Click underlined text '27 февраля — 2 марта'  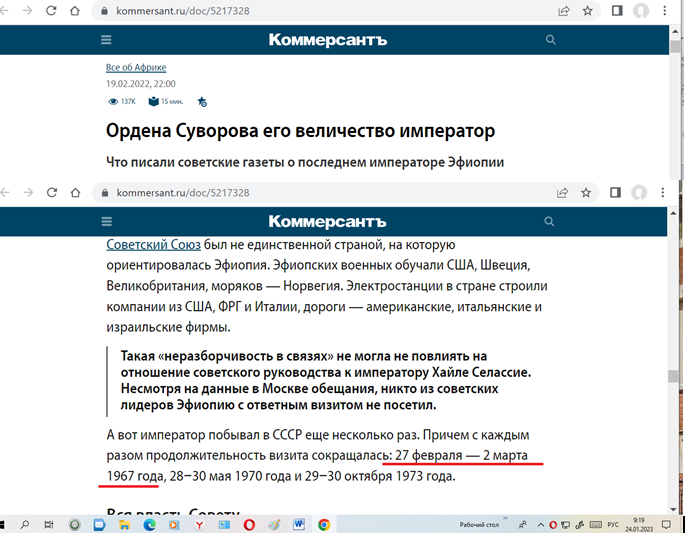click(461, 455)
